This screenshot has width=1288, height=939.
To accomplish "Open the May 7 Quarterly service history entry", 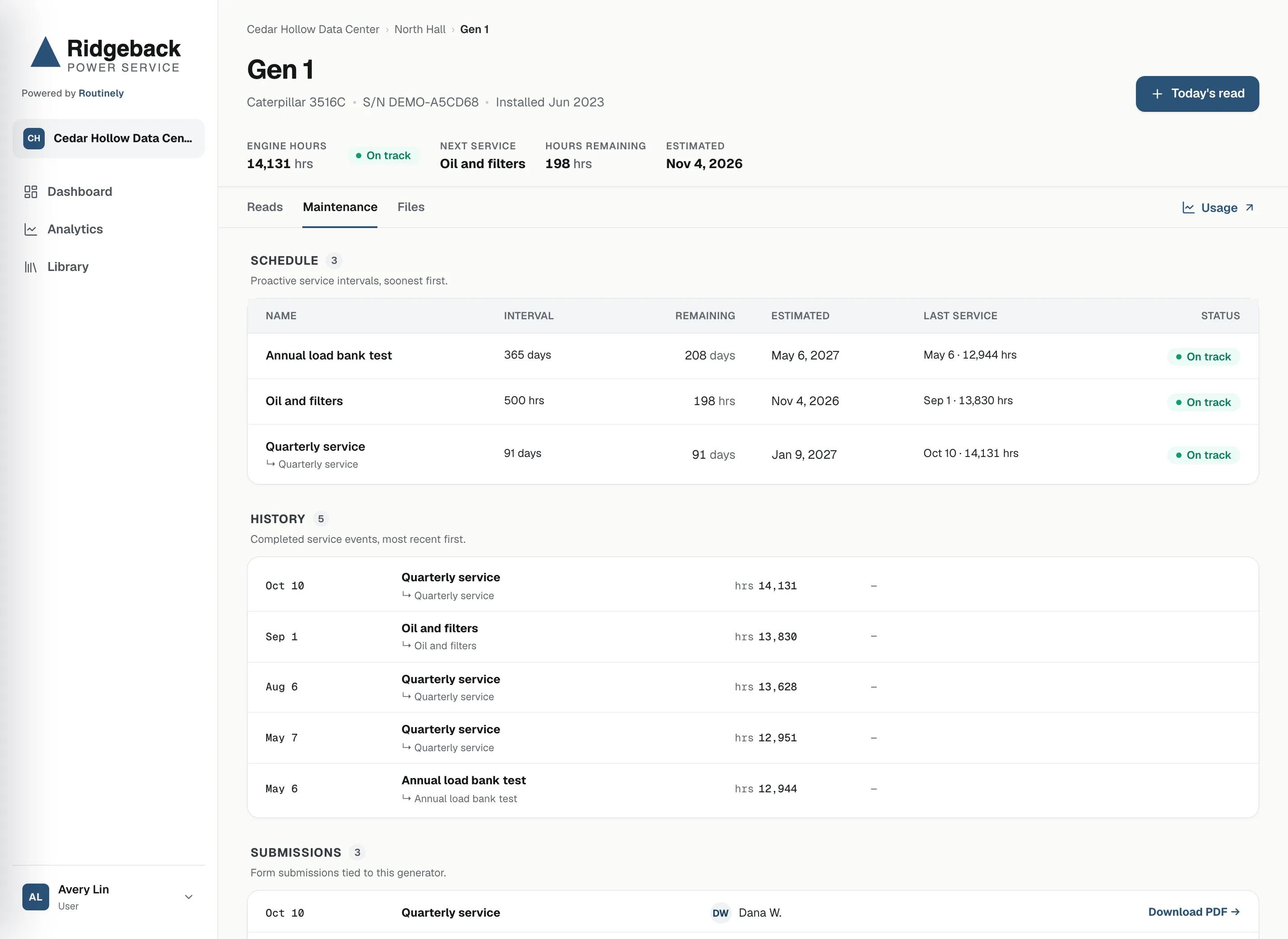I will [x=753, y=738].
